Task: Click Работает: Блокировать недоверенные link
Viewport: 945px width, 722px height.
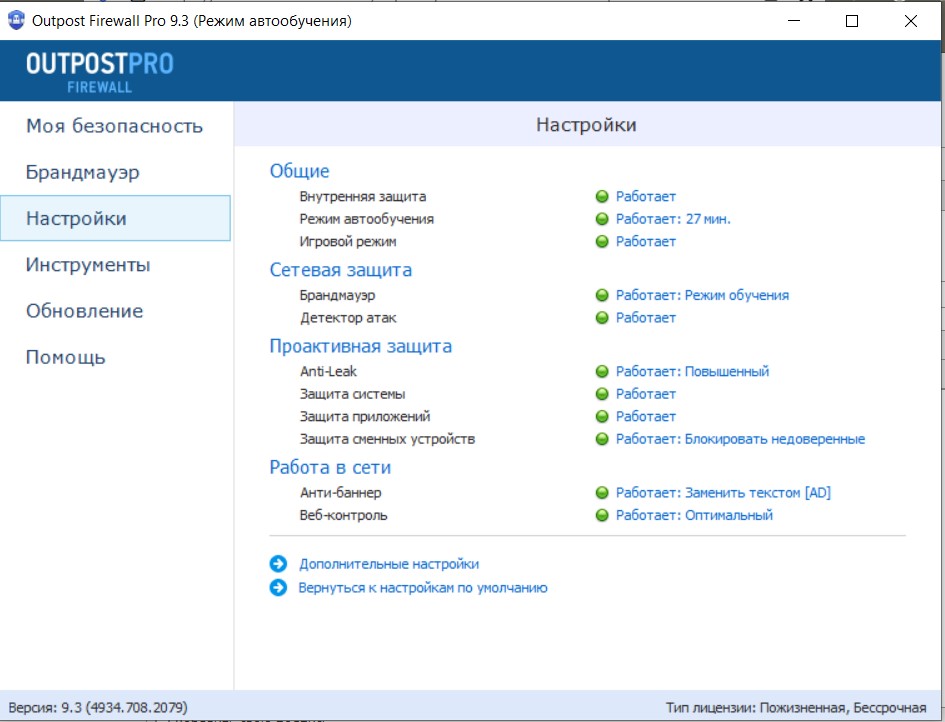Action: coord(740,439)
